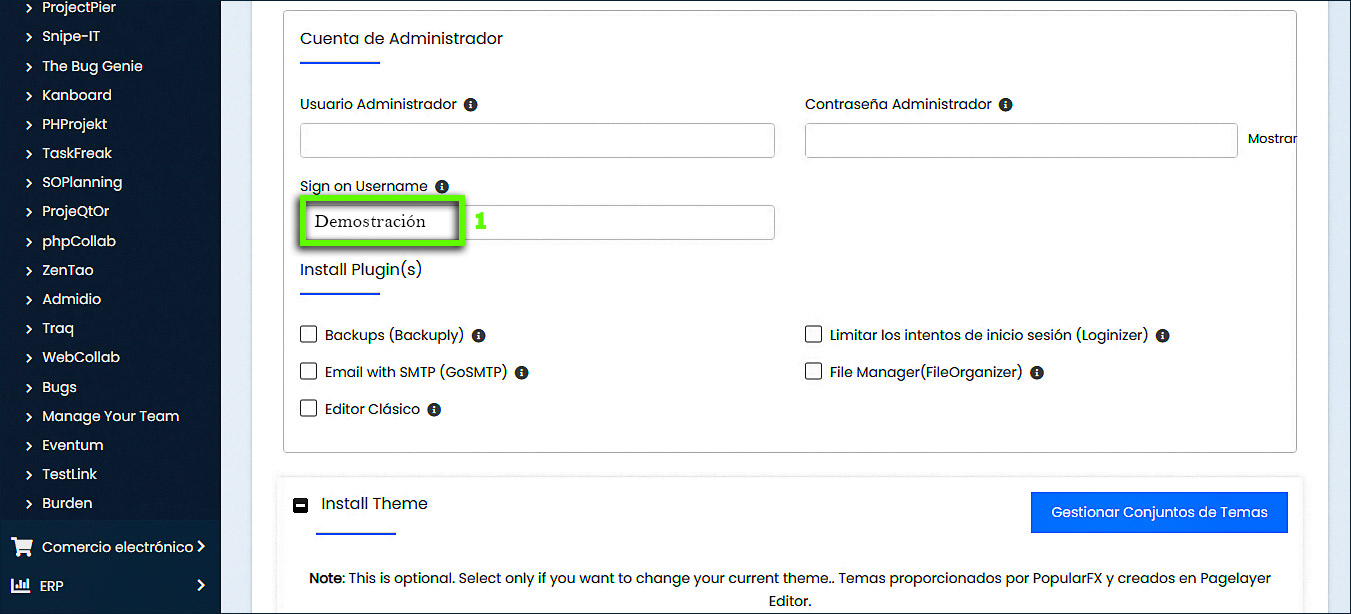Click info icon next to Contraseña Administrador
Image resolution: width=1351 pixels, height=614 pixels.
[1006, 105]
